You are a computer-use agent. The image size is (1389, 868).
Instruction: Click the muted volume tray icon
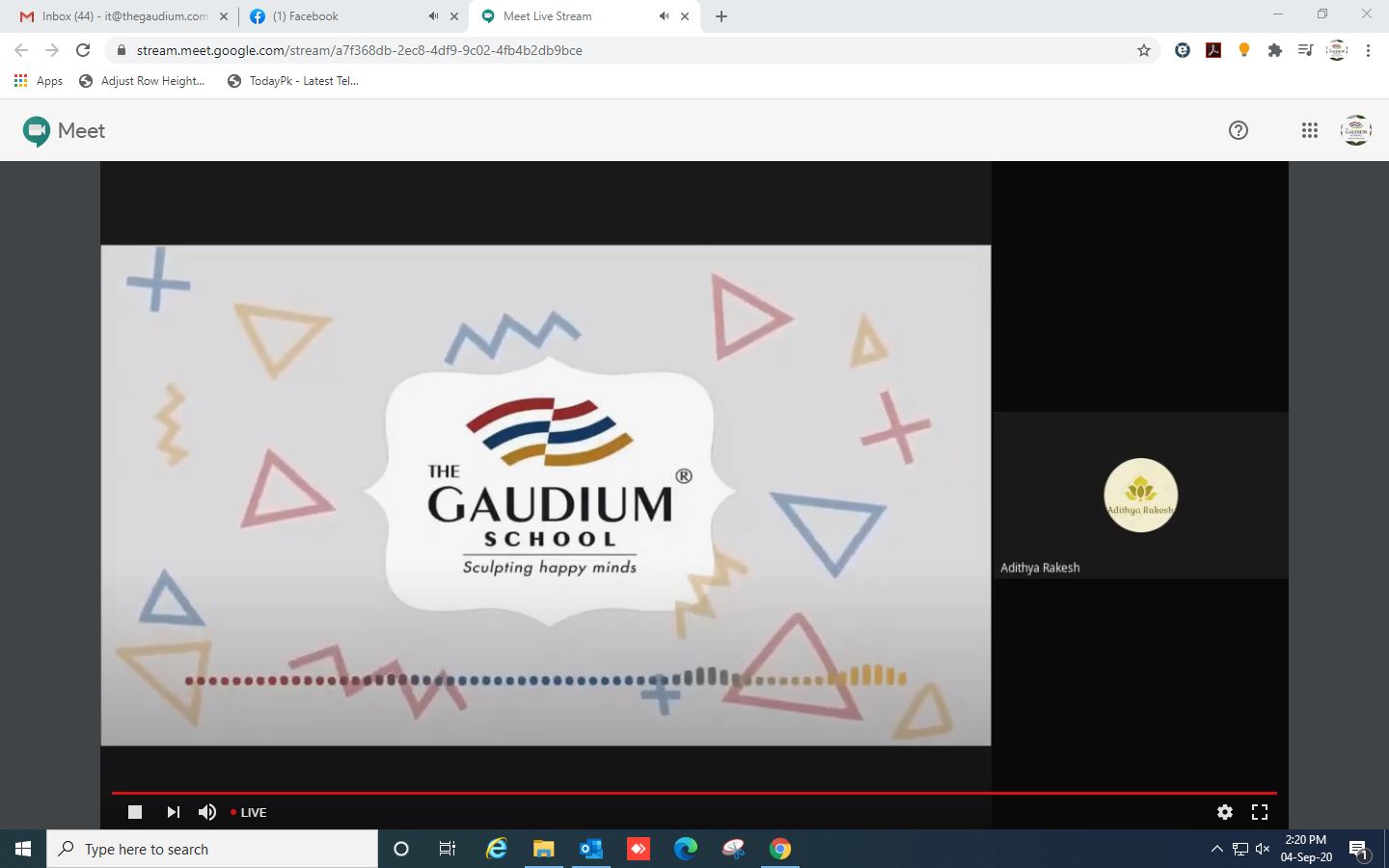[1263, 849]
